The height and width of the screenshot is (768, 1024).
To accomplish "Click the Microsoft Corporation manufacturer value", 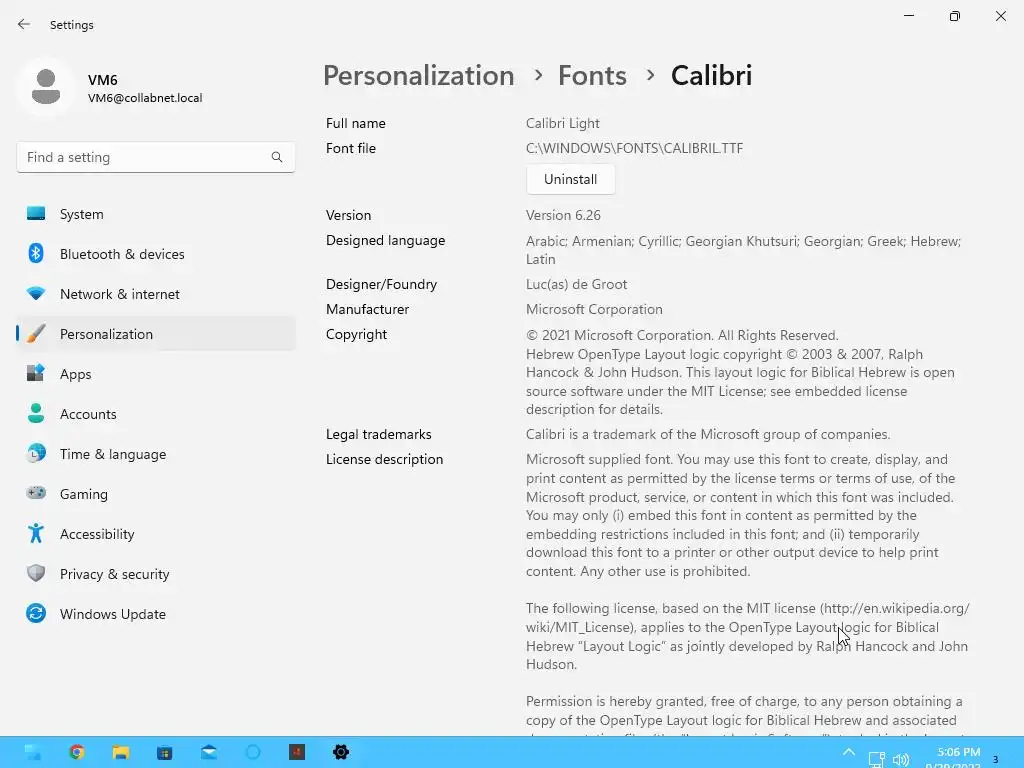I will [594, 310].
